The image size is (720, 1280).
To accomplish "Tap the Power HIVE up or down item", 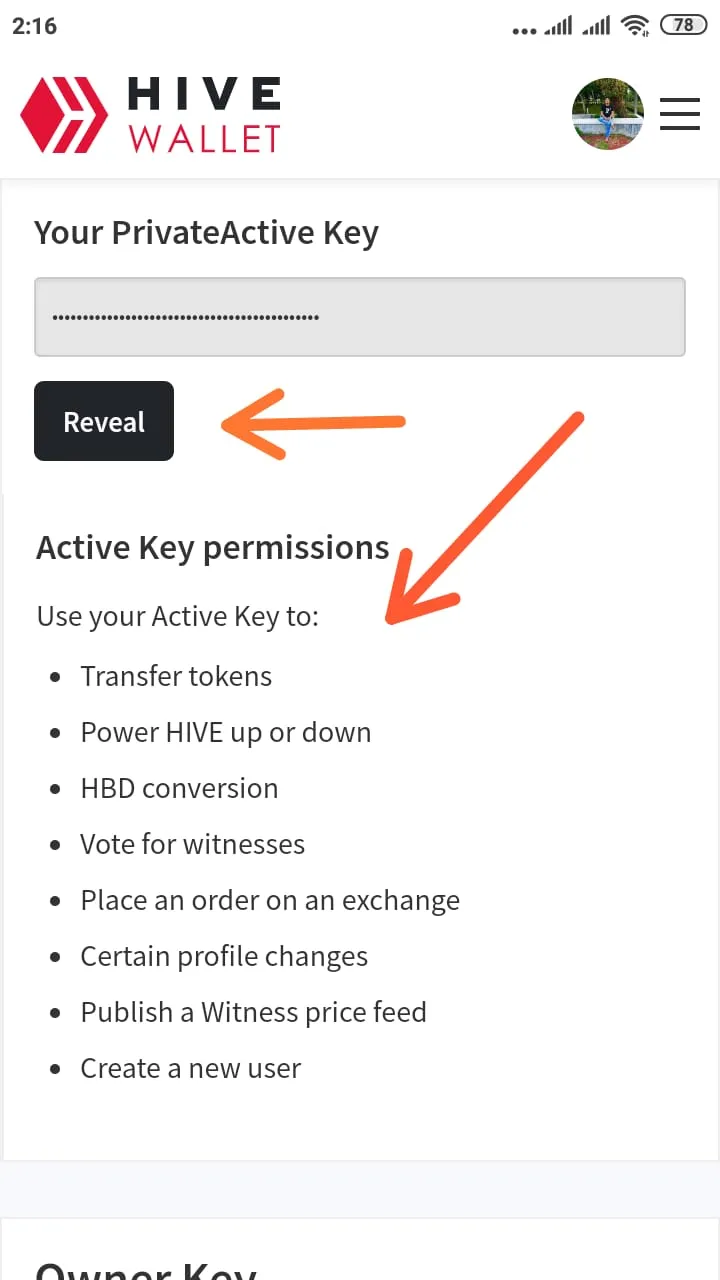I will [226, 732].
